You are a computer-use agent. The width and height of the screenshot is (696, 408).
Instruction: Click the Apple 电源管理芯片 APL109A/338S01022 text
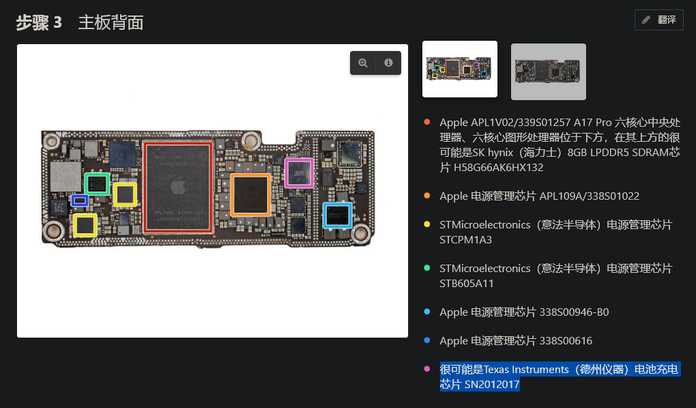539,196
